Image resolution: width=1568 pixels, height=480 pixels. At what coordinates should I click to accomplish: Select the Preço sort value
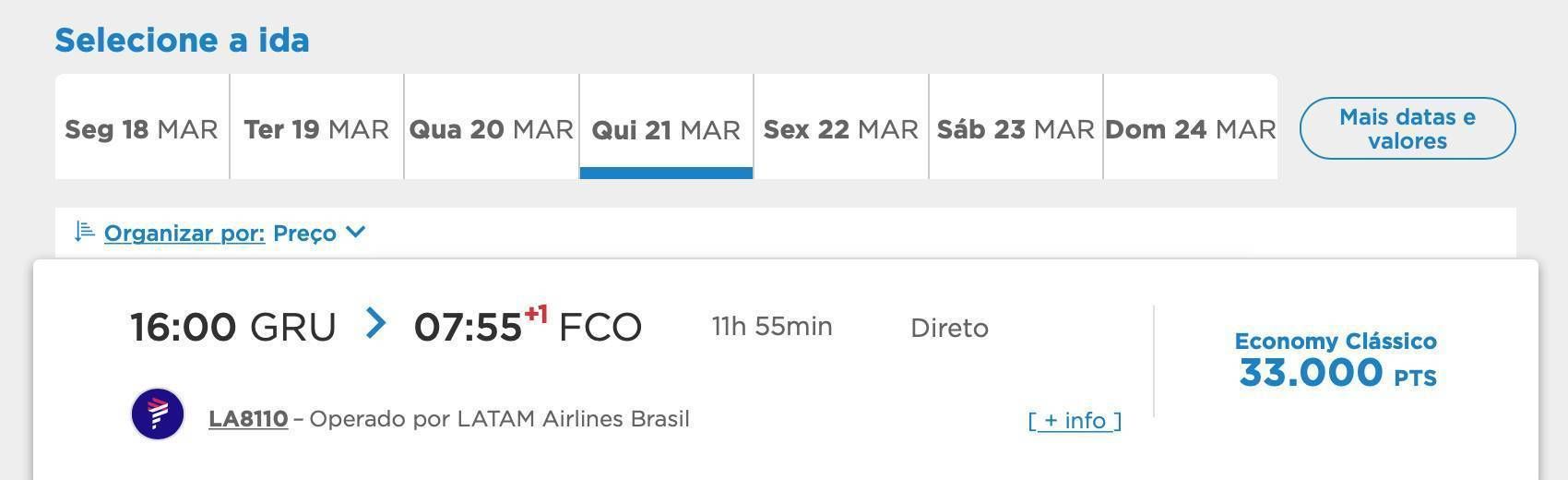coord(304,233)
